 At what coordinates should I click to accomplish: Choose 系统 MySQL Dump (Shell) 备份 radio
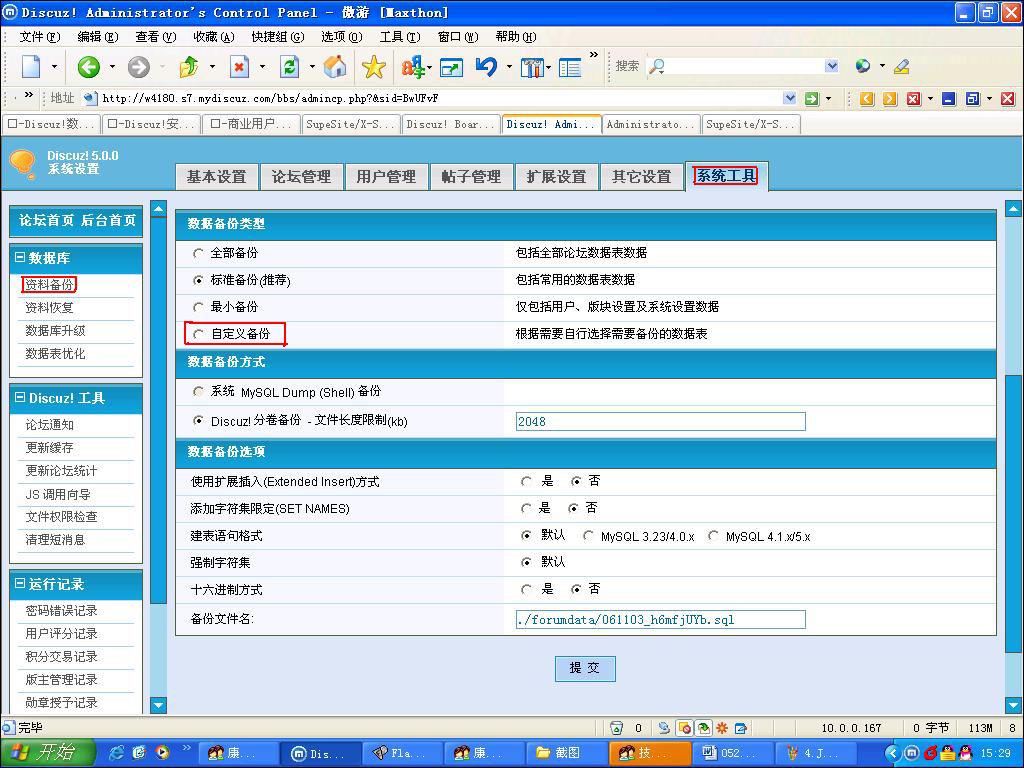click(198, 391)
